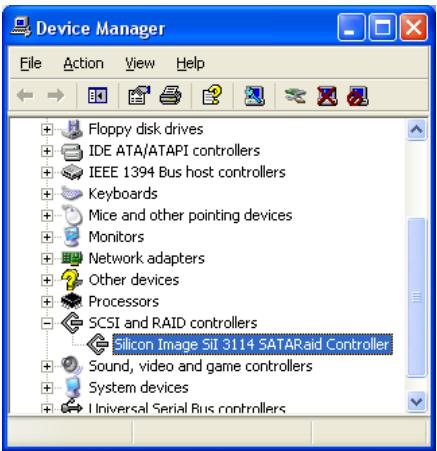This screenshot has height=451, width=437.
Task: Select 'Sound, video and game controllers' label
Action: [200, 366]
